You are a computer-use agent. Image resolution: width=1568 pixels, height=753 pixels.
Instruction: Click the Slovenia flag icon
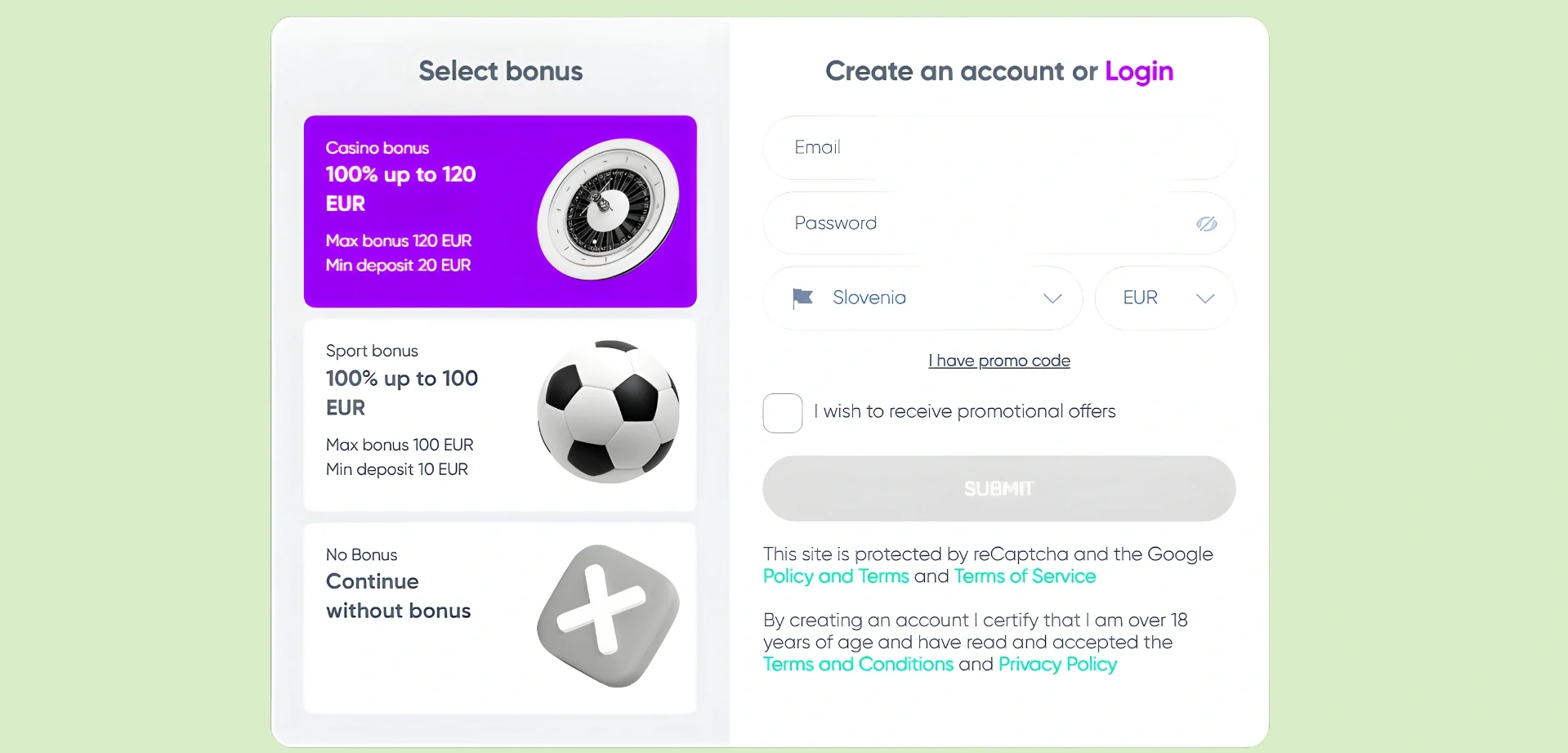802,298
